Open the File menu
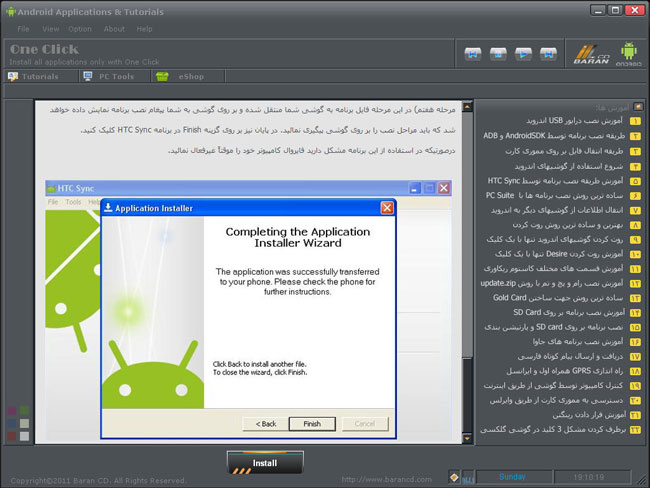The width and height of the screenshot is (650, 488). point(23,29)
